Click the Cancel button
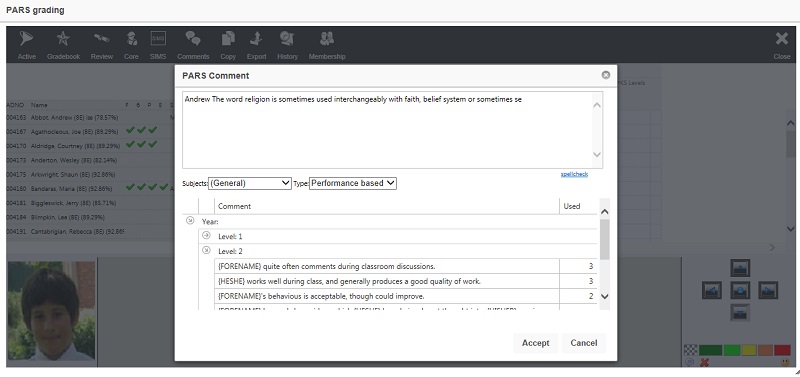 [584, 343]
